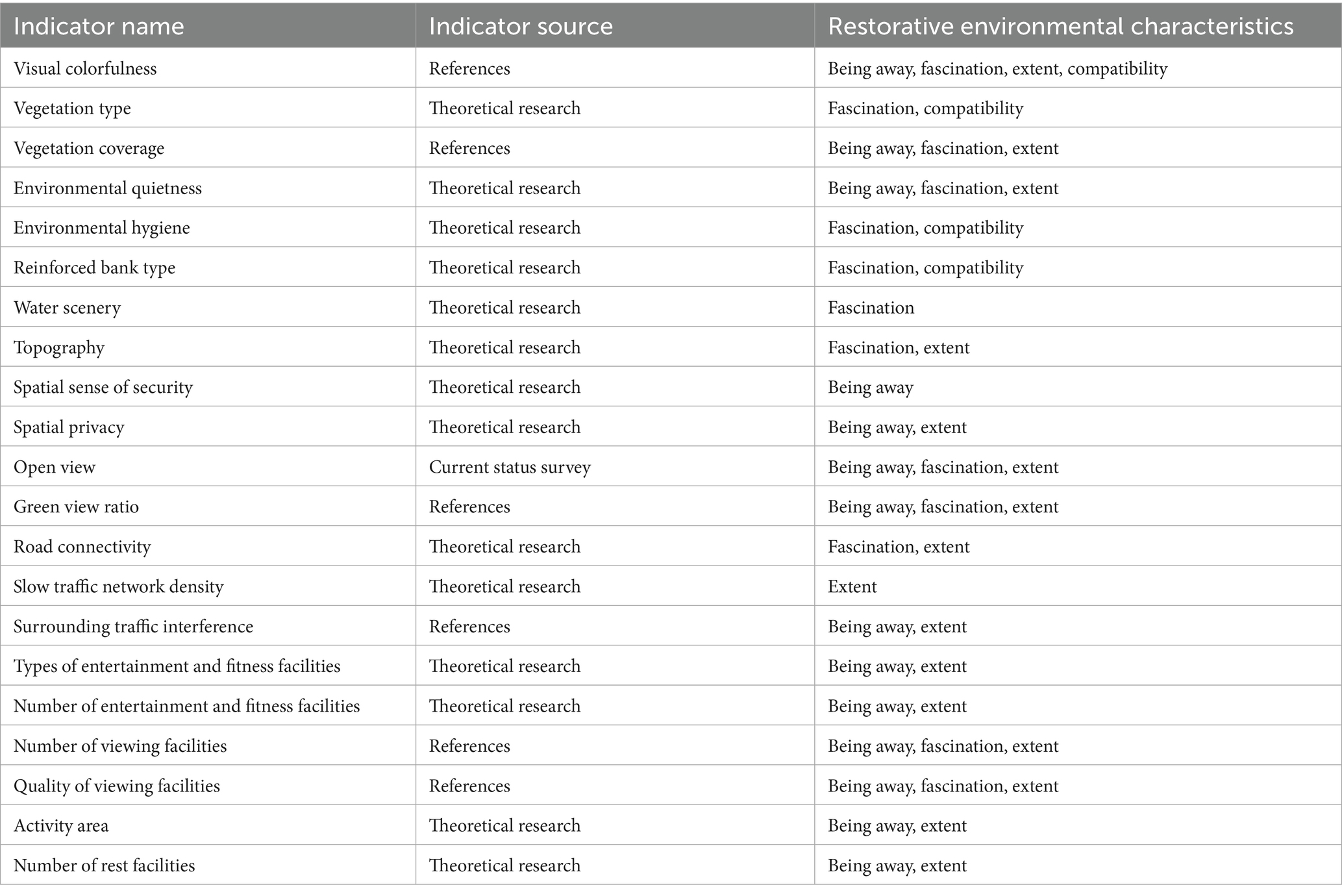Select the 'Topography' table cell
1342x896 pixels.
59,348
